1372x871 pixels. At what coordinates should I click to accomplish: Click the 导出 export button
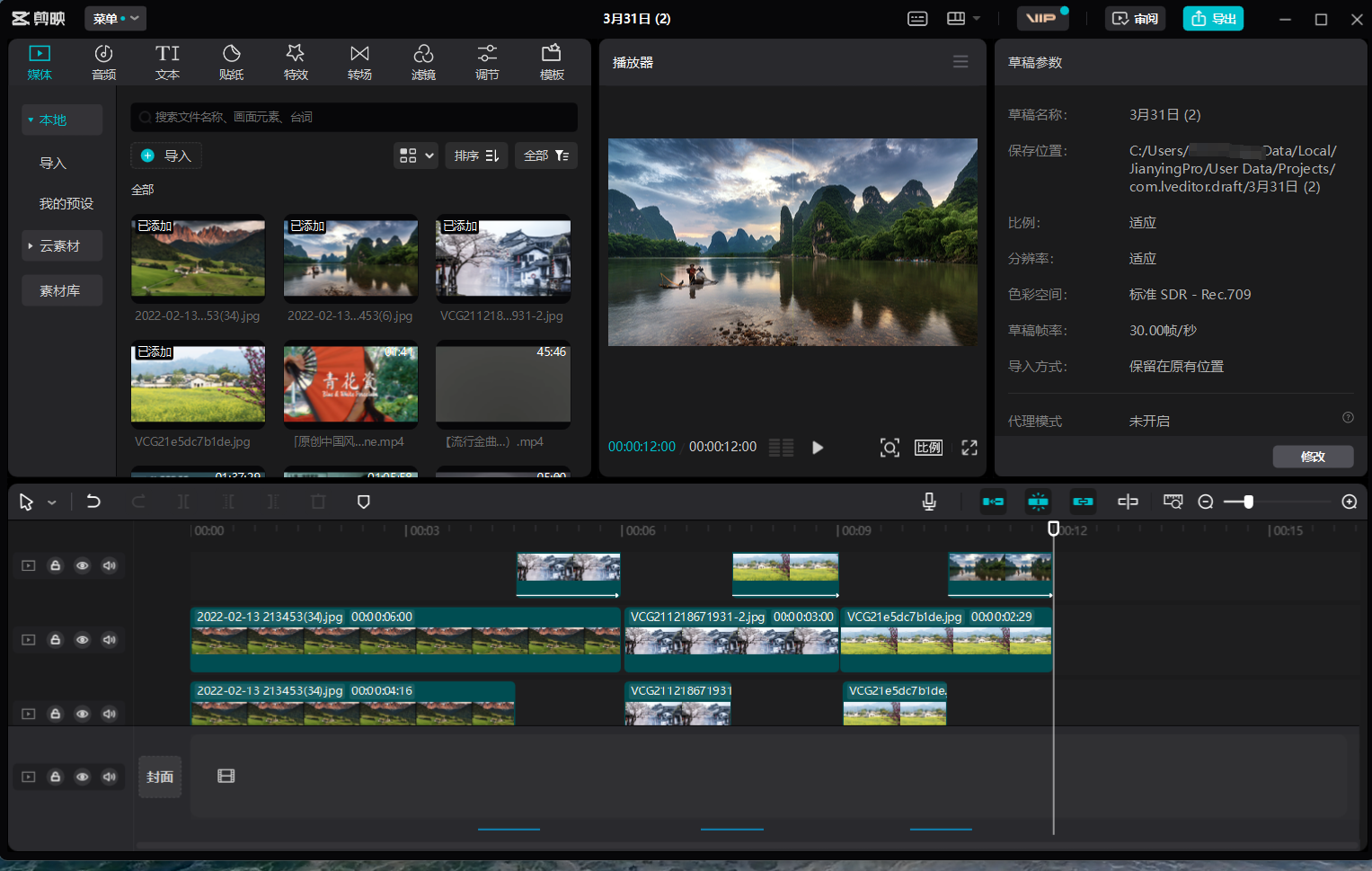1213,18
